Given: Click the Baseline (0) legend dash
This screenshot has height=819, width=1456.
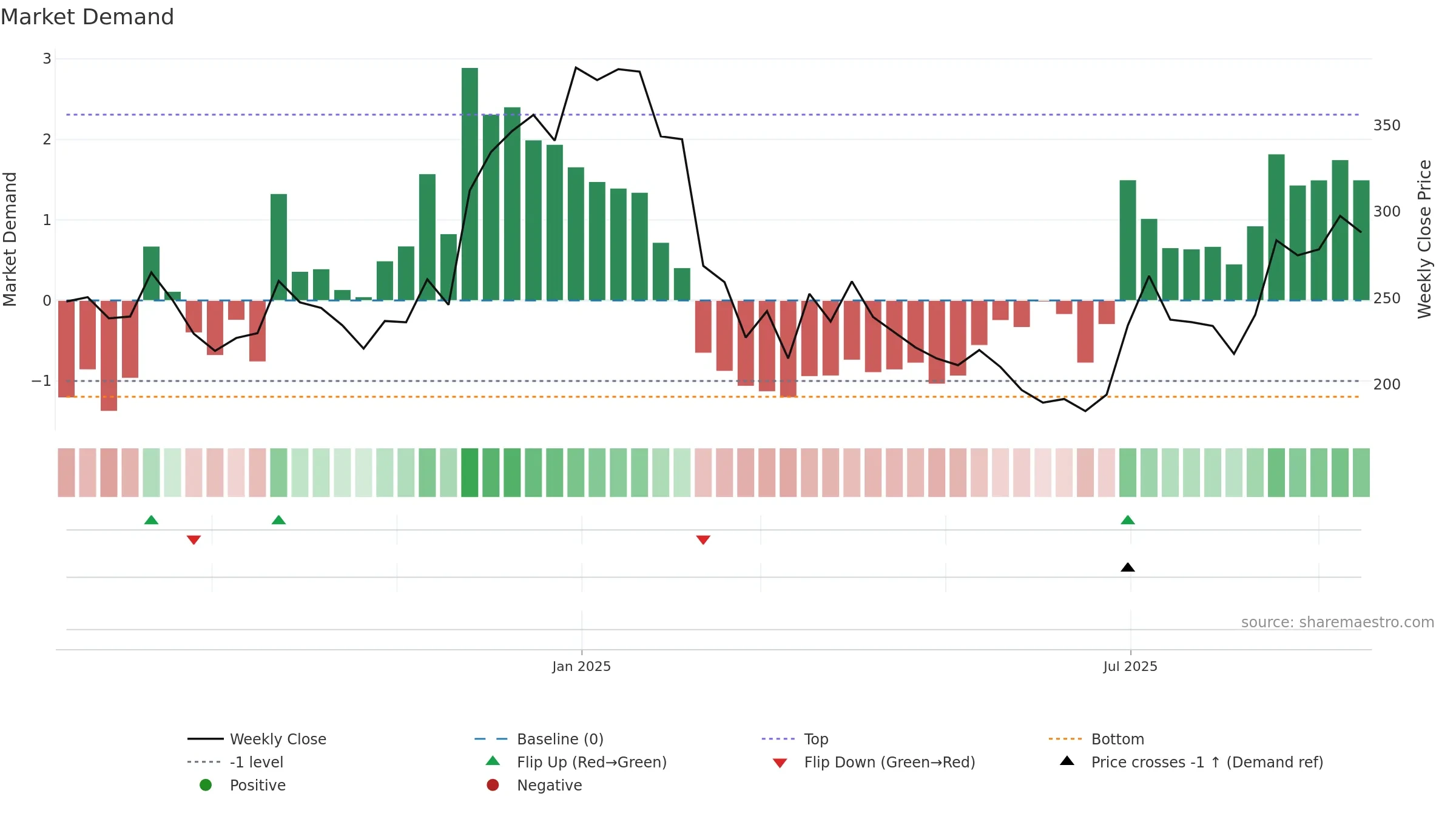Looking at the screenshot, I should click(491, 739).
